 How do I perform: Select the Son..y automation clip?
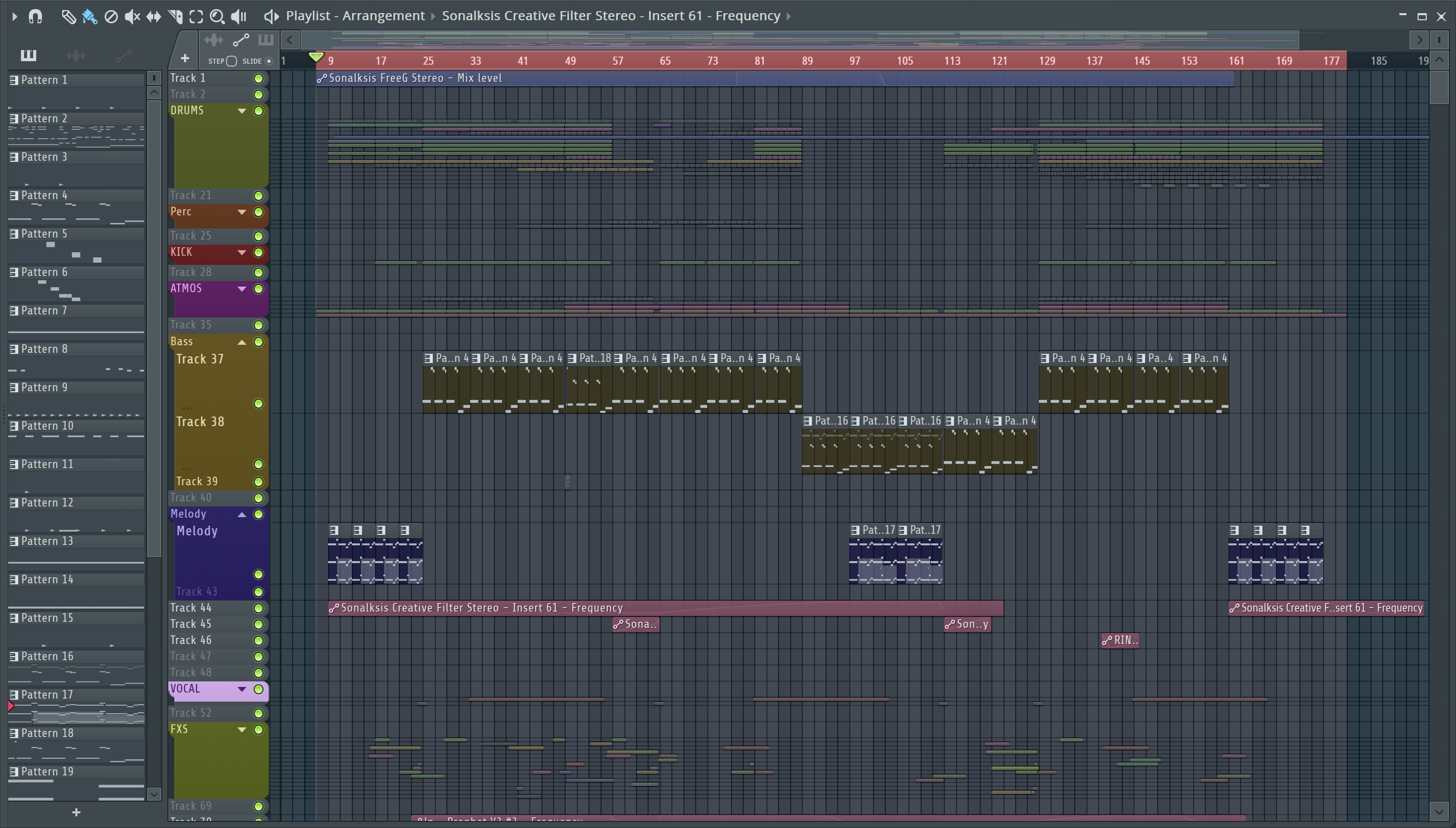pyautogui.click(x=968, y=624)
